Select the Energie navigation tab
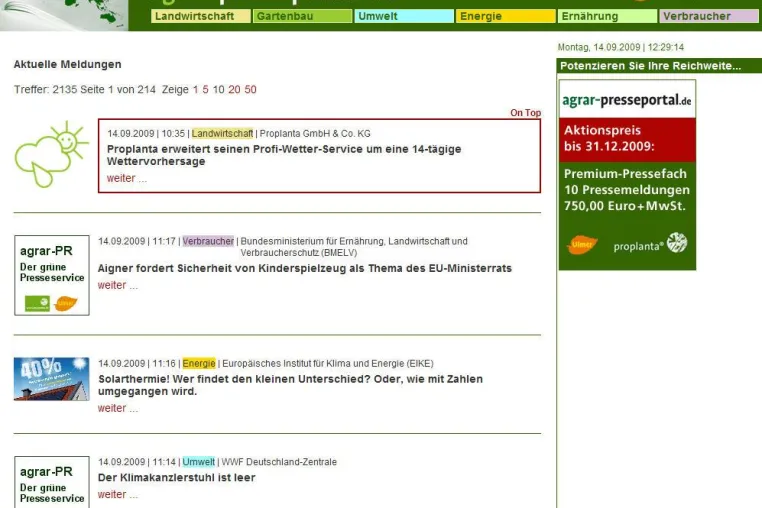The width and height of the screenshot is (762, 508). (505, 16)
